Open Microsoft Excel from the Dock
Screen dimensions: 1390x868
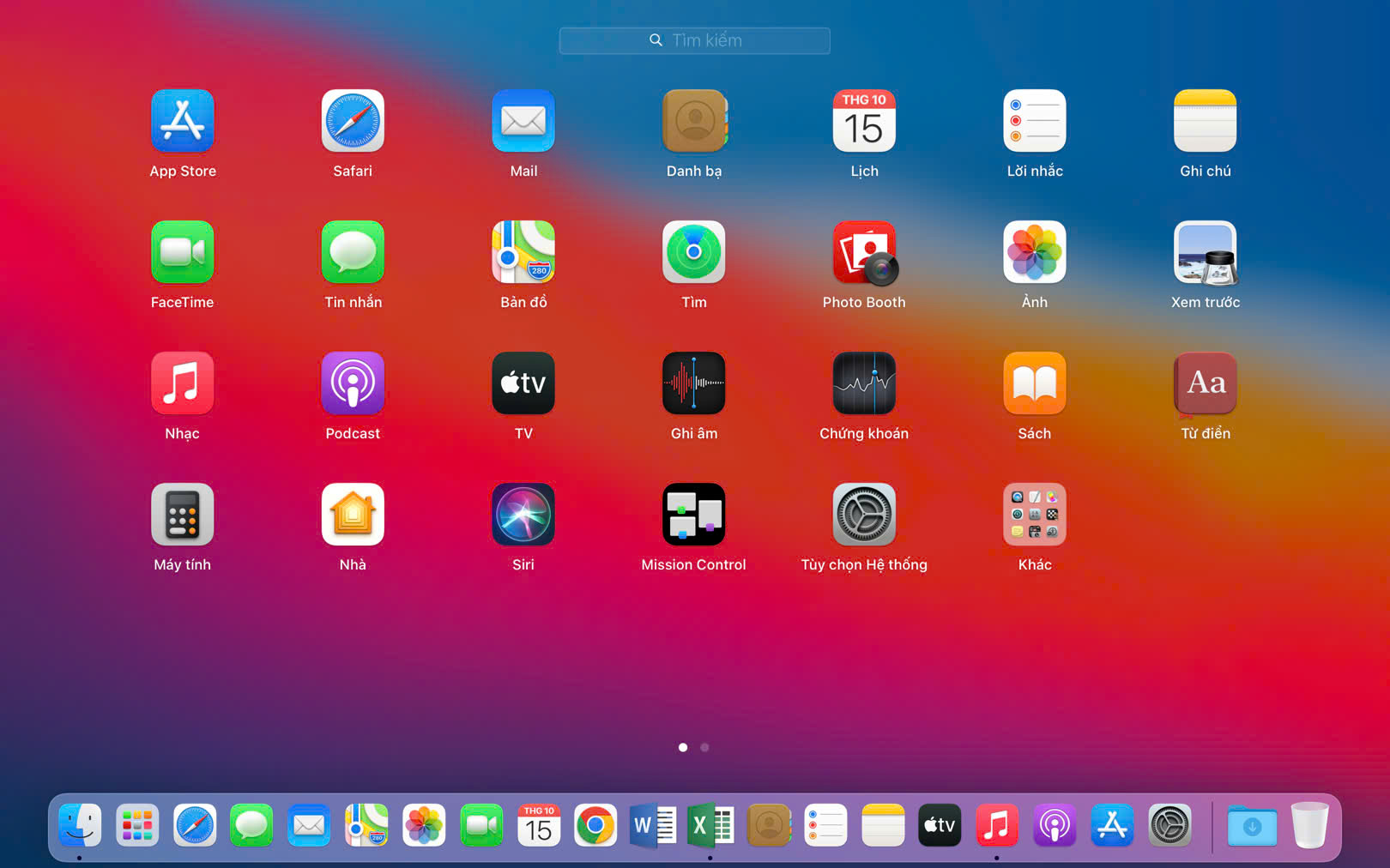point(710,826)
